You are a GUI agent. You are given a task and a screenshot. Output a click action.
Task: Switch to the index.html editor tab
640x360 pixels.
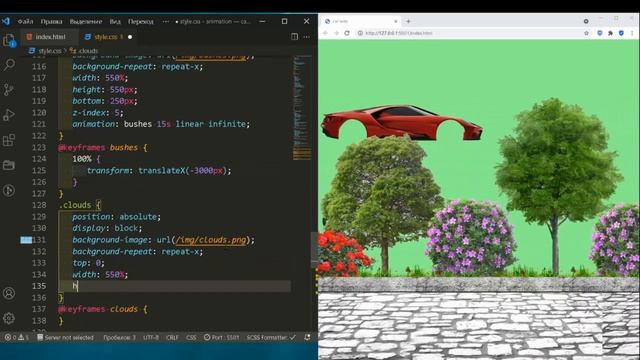click(50, 37)
